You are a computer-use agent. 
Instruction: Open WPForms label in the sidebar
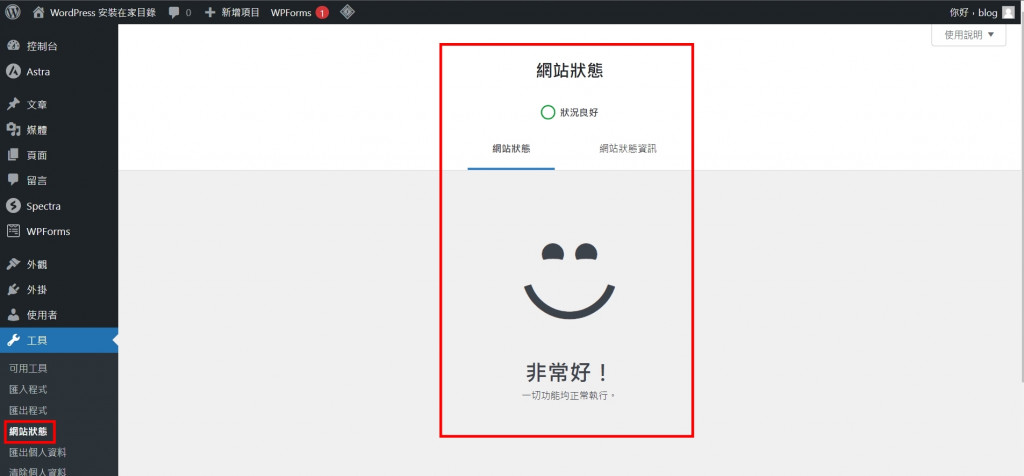(48, 231)
